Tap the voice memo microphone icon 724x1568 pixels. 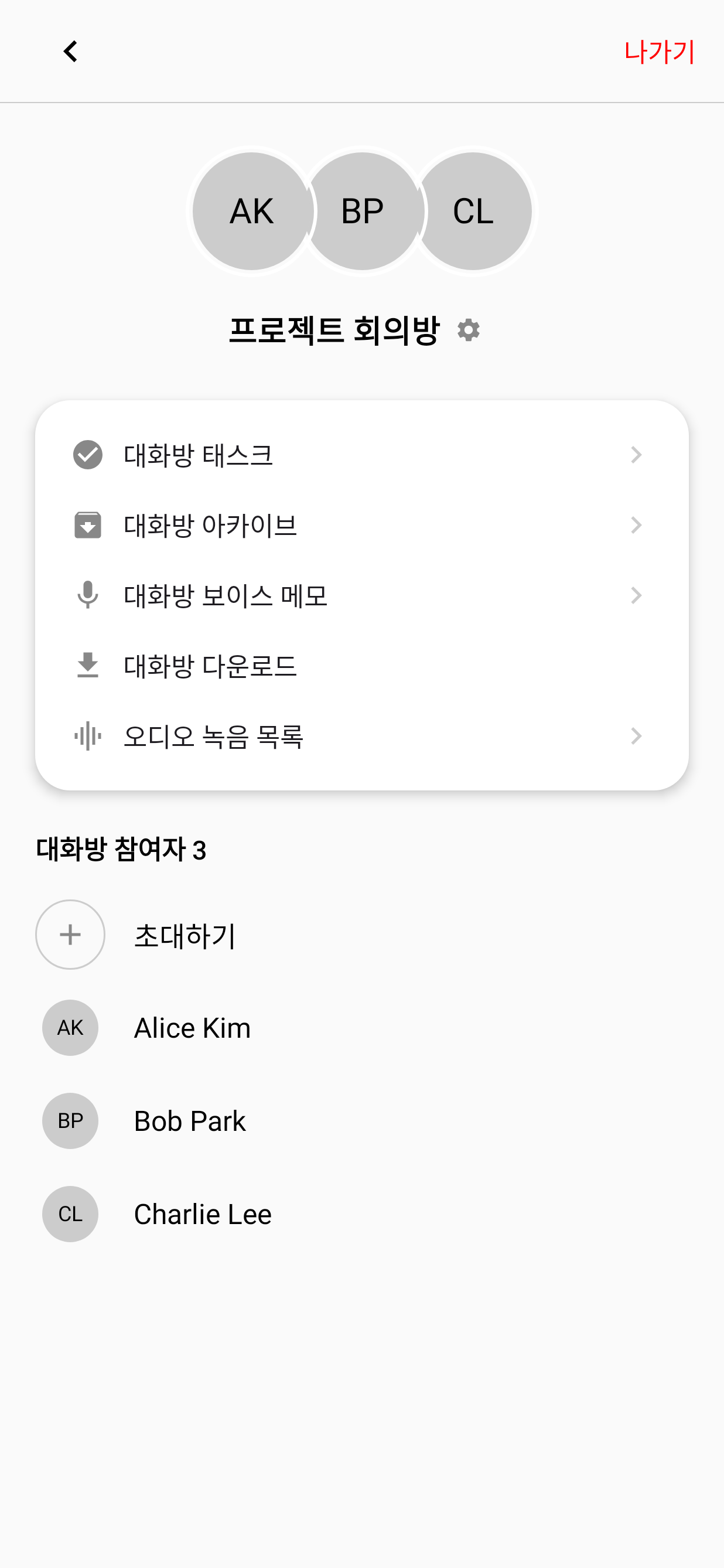[x=88, y=595]
